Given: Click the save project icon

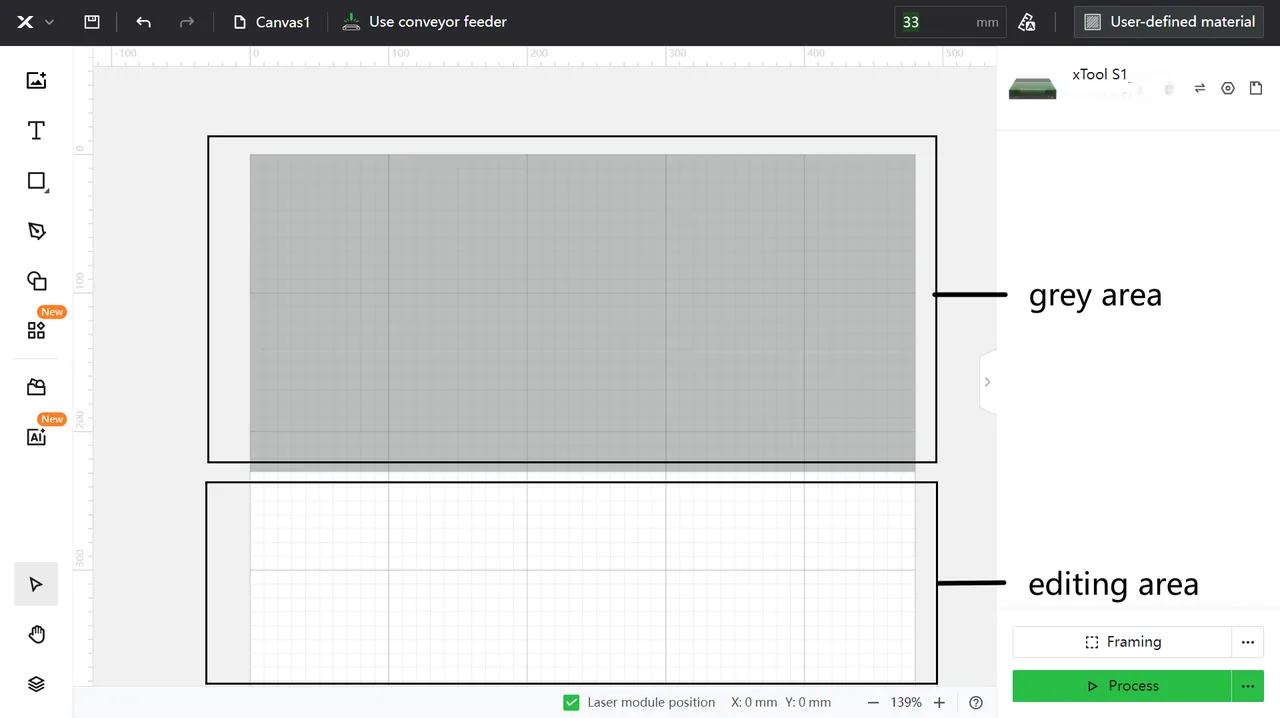Looking at the screenshot, I should (92, 22).
